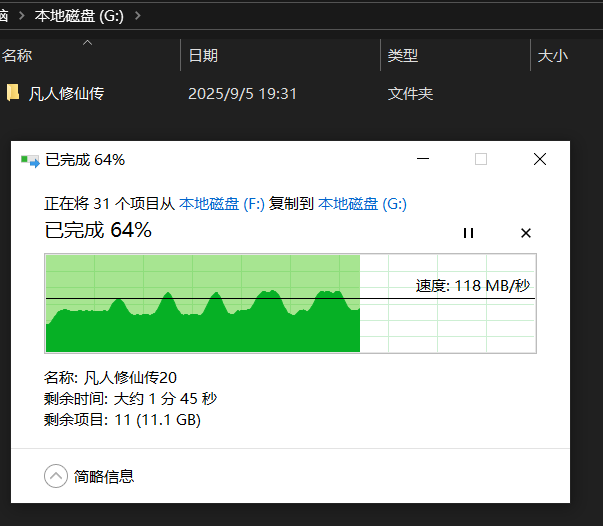Minimize the copy progress dialog
This screenshot has width=603, height=526.
pos(424,159)
